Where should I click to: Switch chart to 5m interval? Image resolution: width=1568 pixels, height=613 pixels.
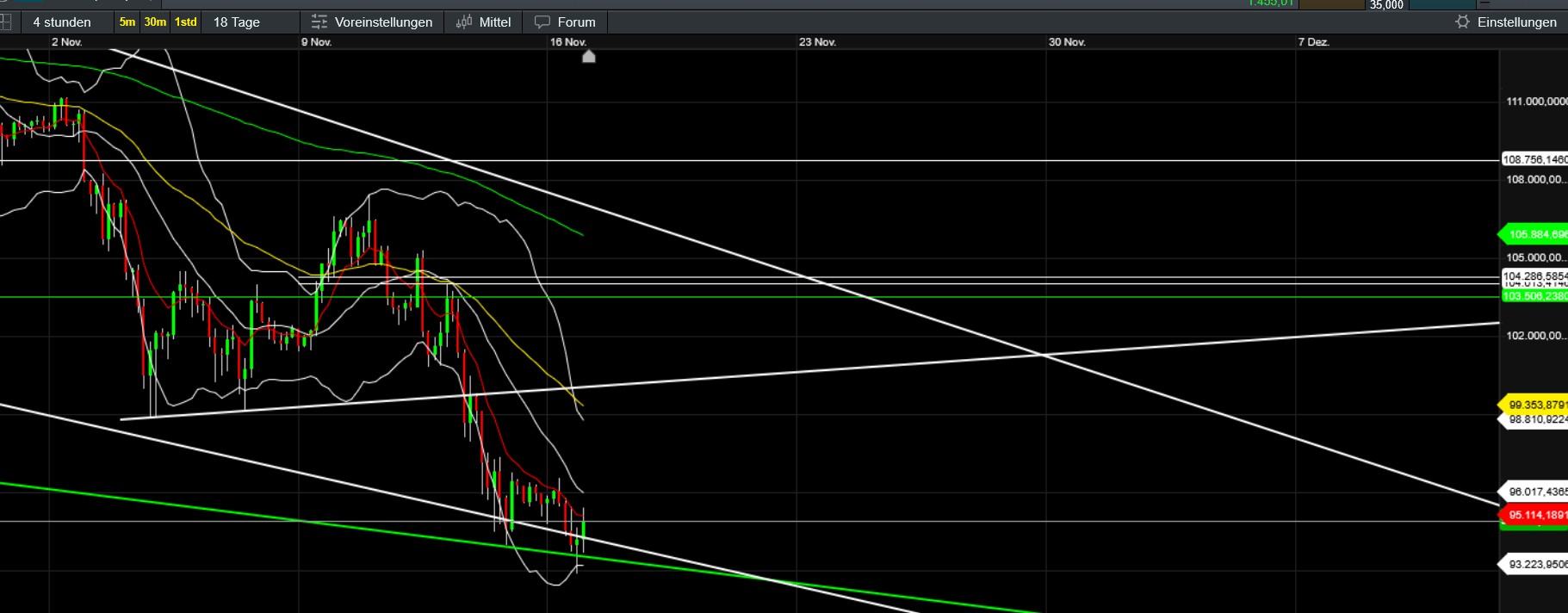click(x=127, y=22)
